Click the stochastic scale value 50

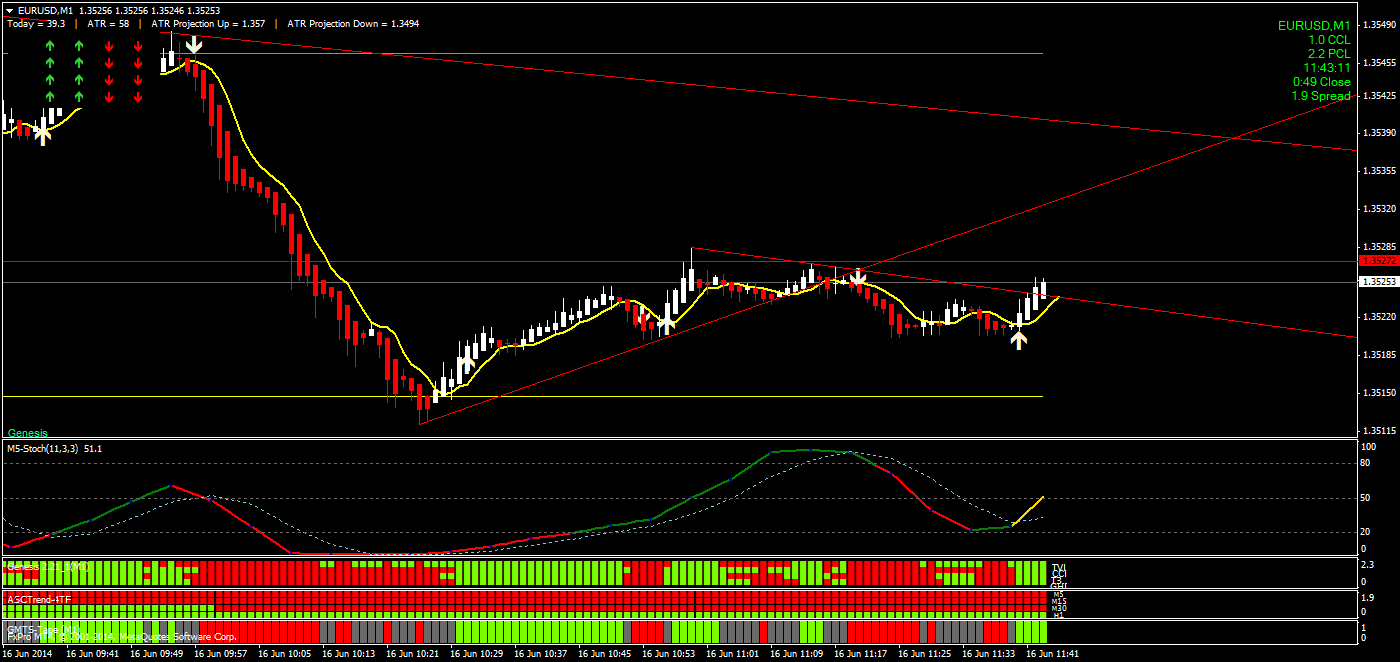click(x=1365, y=498)
